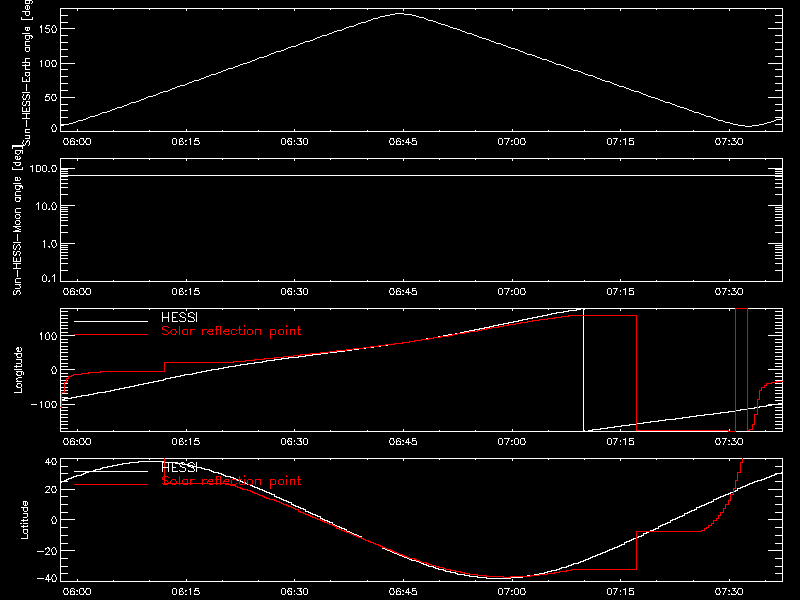Screen dimensions: 800x600
Task: Click the 0.1 tick on Moon angle plot
Action: click(49, 278)
